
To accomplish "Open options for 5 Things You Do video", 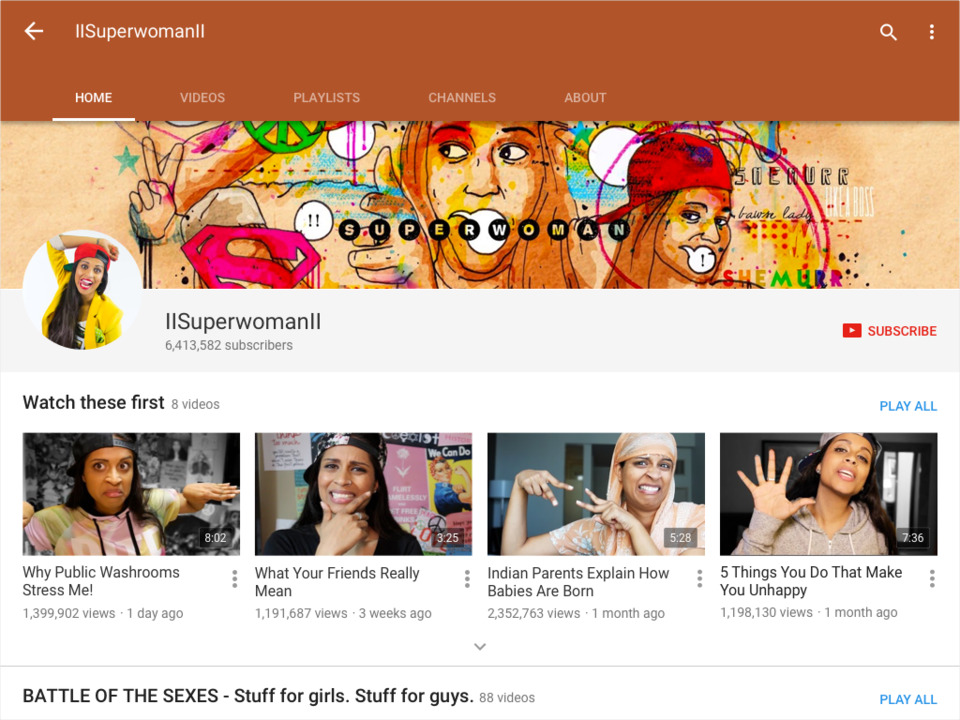I will click(932, 579).
